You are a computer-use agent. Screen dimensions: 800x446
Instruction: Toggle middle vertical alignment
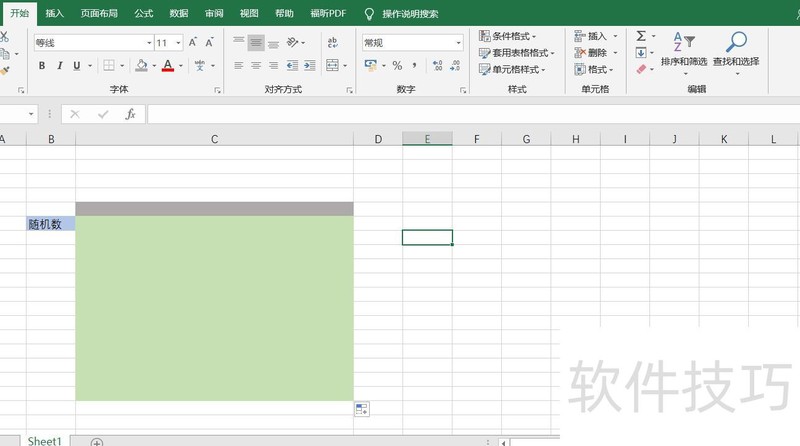point(256,43)
